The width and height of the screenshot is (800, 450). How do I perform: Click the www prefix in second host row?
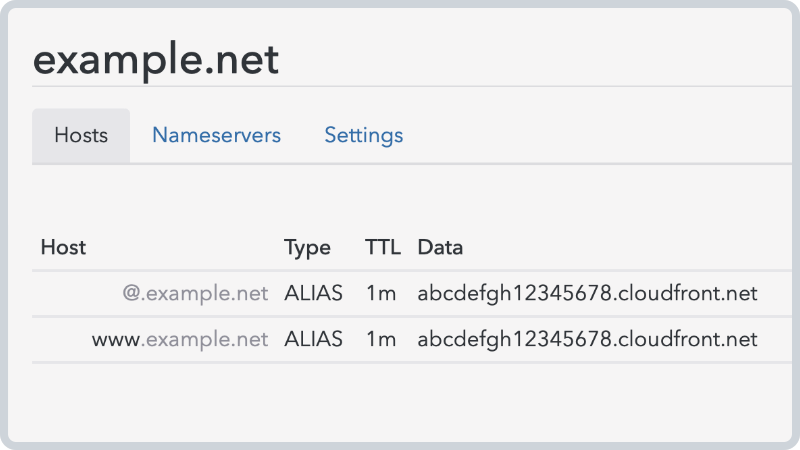point(116,340)
